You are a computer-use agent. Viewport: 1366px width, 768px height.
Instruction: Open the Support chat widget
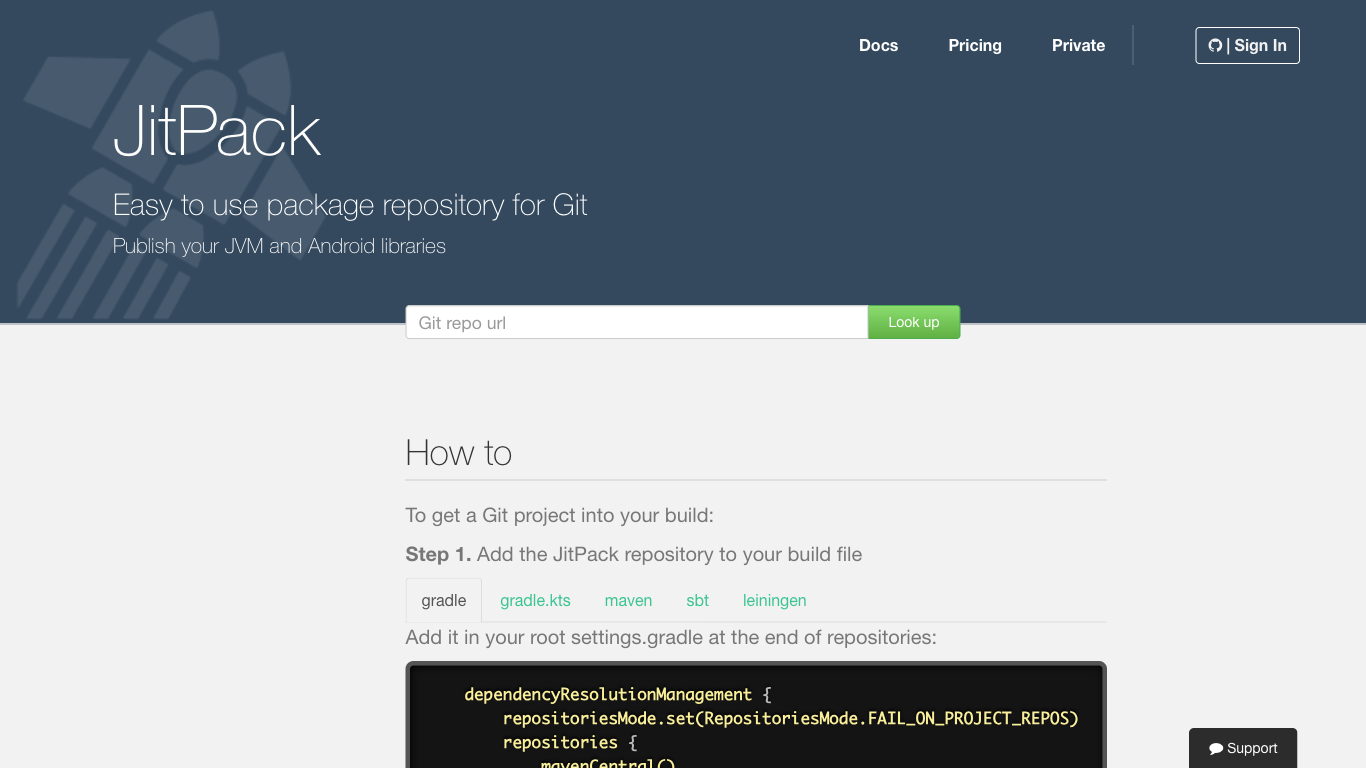1243,748
